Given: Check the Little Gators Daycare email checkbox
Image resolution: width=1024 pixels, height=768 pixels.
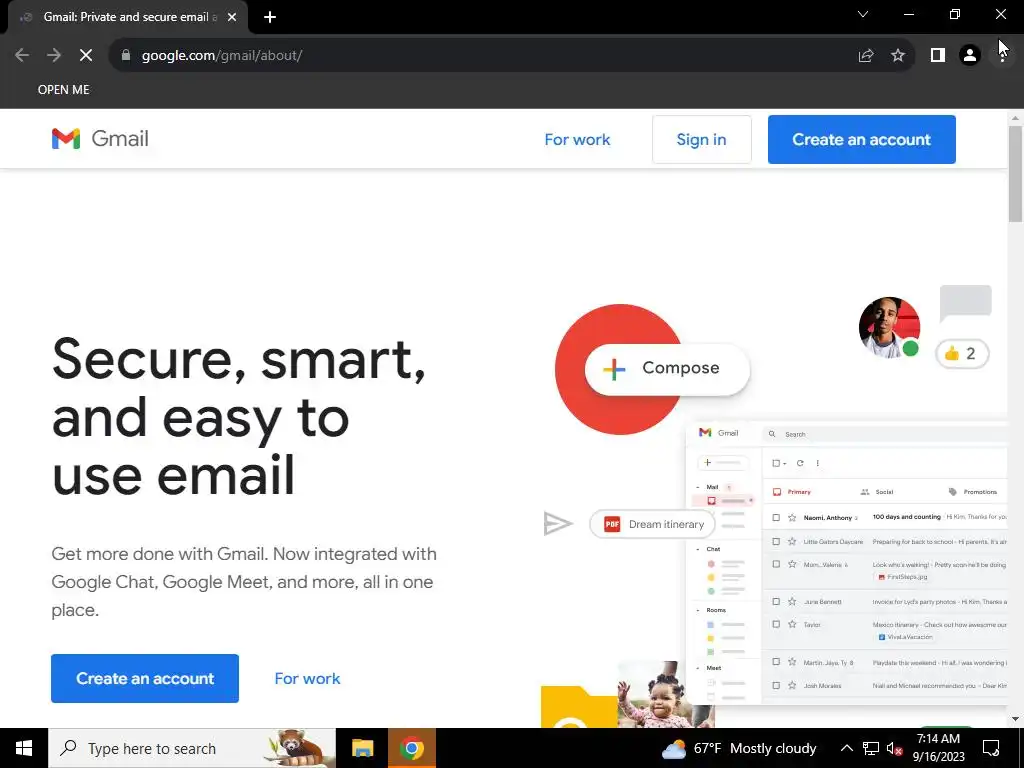Looking at the screenshot, I should [776, 541].
